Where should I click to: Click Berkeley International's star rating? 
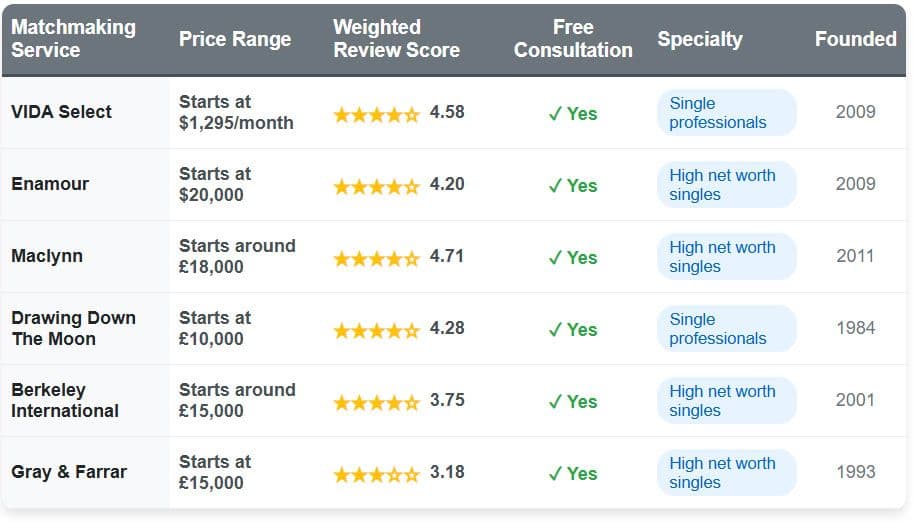point(376,402)
